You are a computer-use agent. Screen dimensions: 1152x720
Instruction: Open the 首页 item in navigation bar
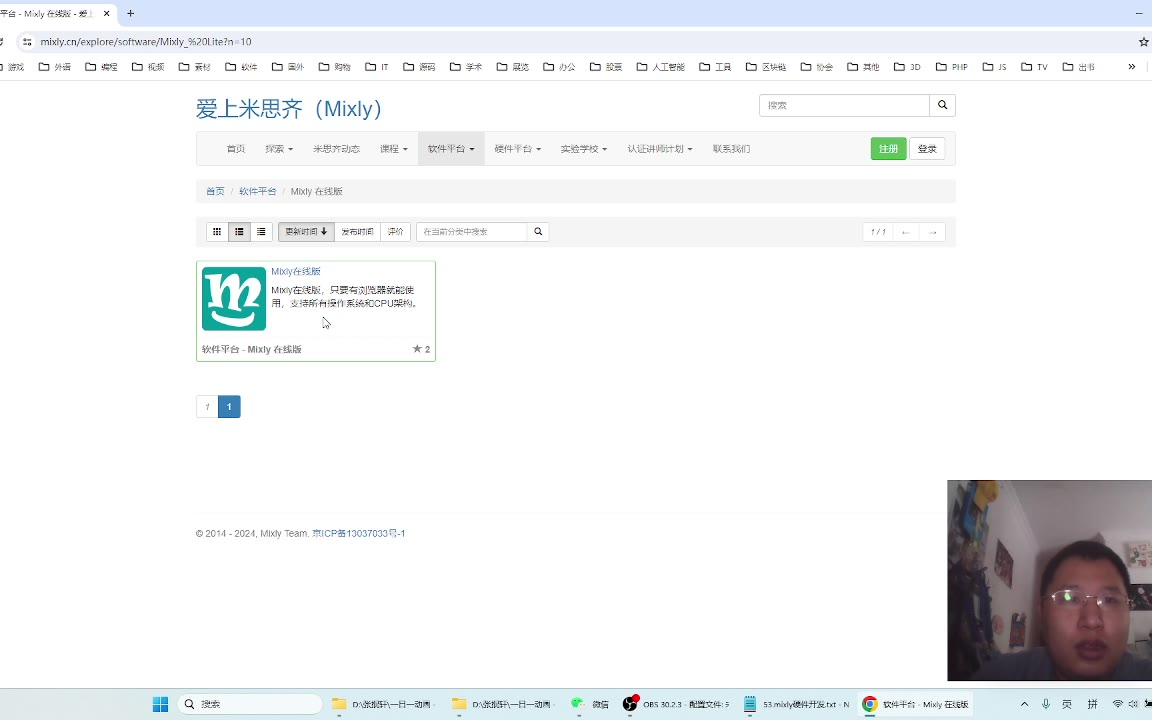[236, 148]
